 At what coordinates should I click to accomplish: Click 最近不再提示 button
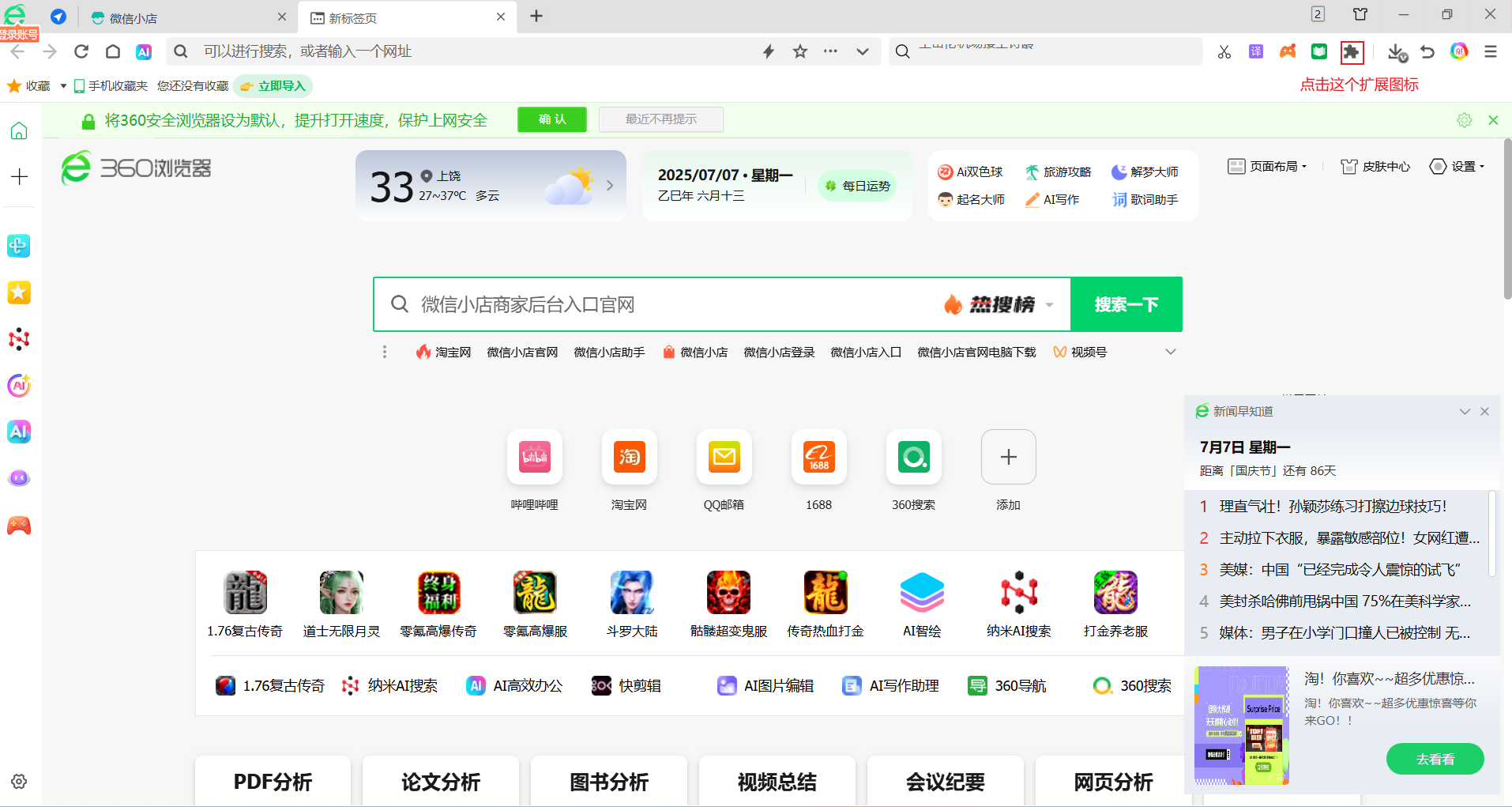(661, 119)
